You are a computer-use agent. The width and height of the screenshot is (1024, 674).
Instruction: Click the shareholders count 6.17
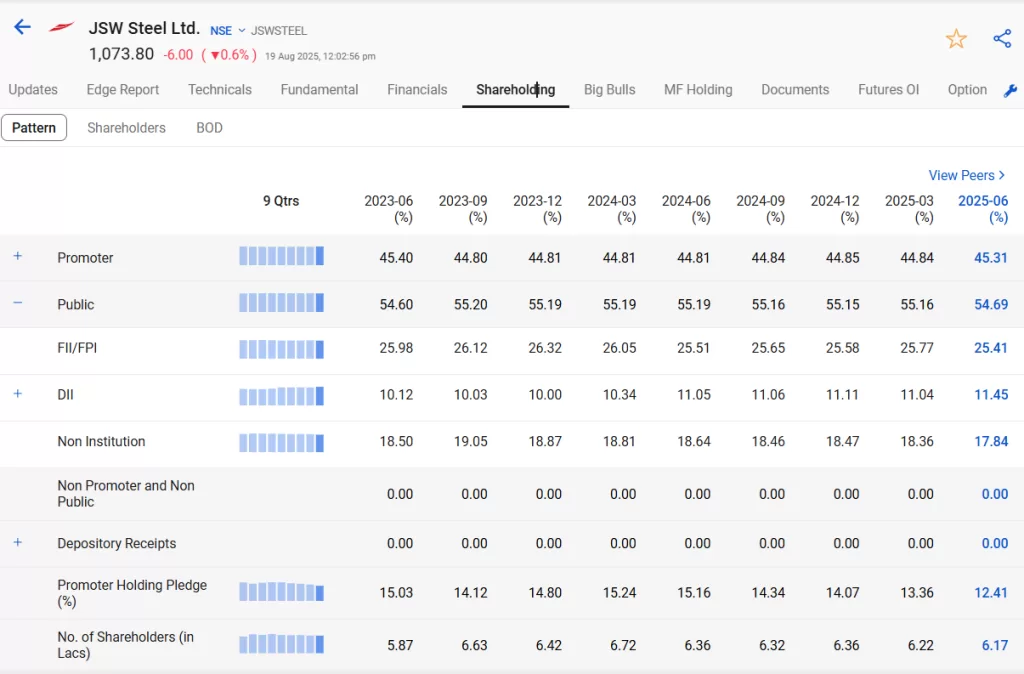point(995,645)
